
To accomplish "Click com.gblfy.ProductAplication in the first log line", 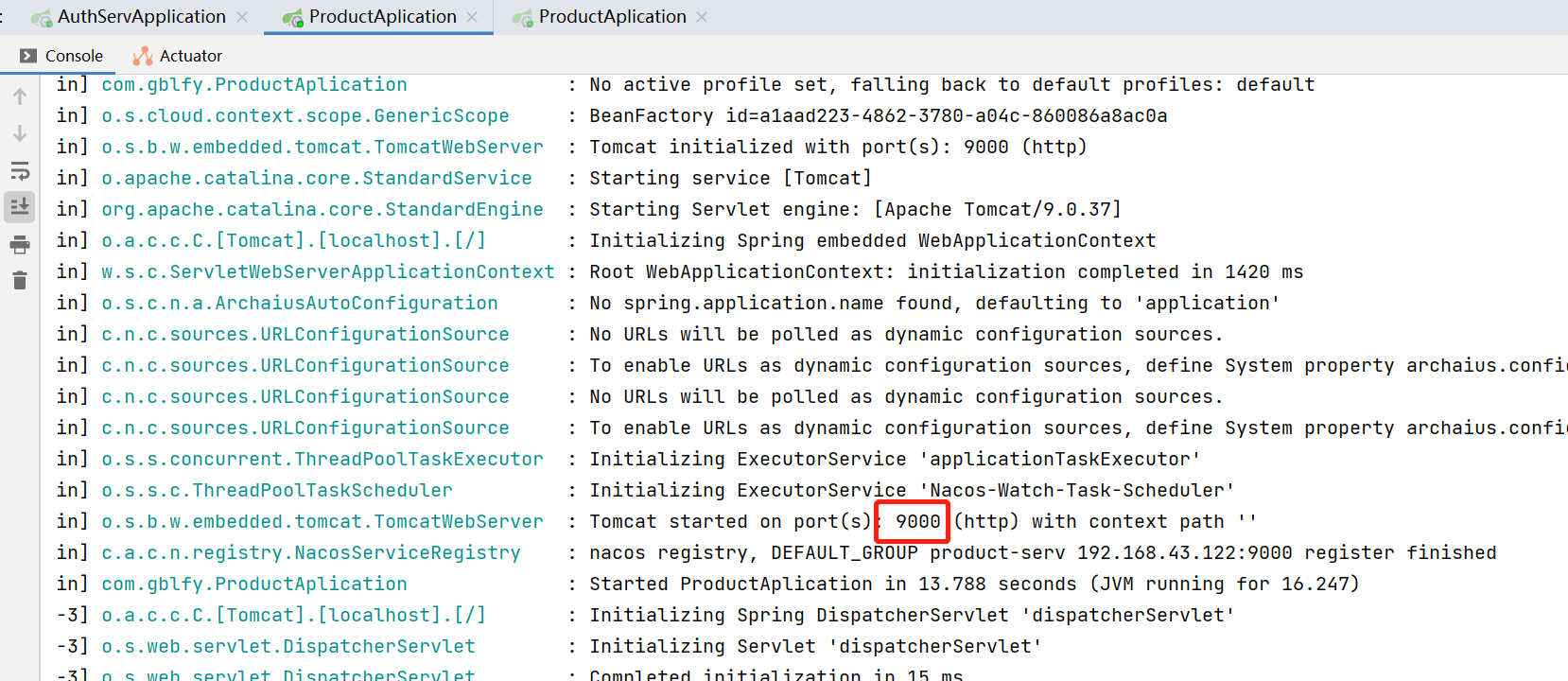I will 254,84.
